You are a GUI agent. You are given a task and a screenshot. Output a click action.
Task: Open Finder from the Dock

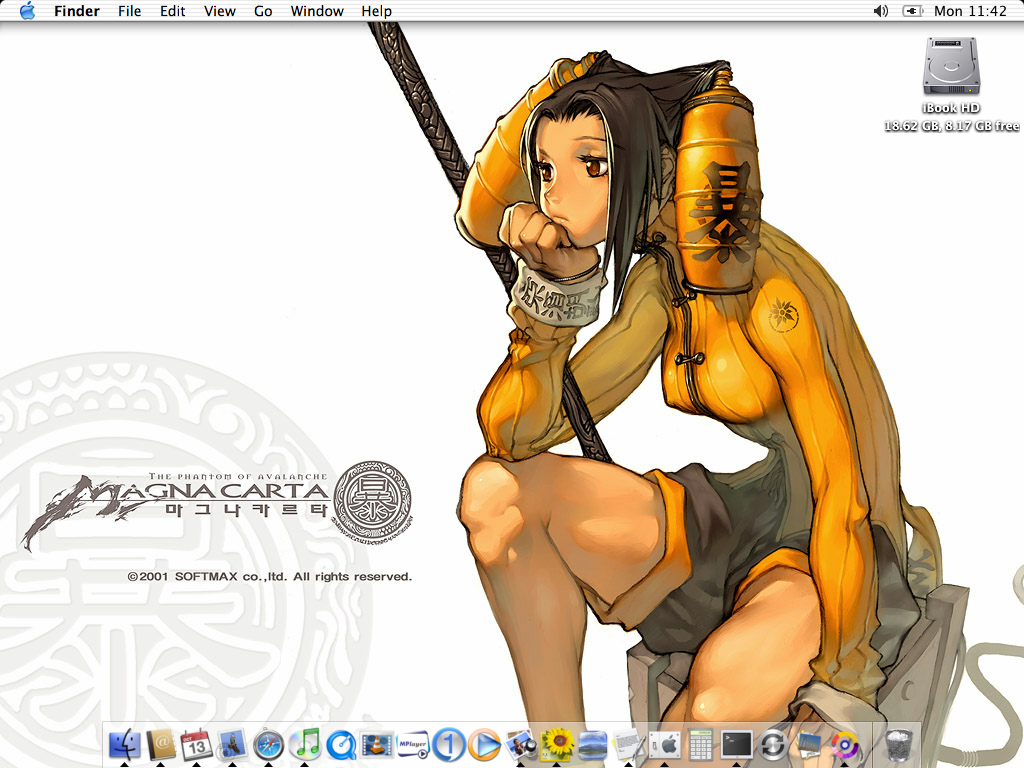(x=124, y=744)
